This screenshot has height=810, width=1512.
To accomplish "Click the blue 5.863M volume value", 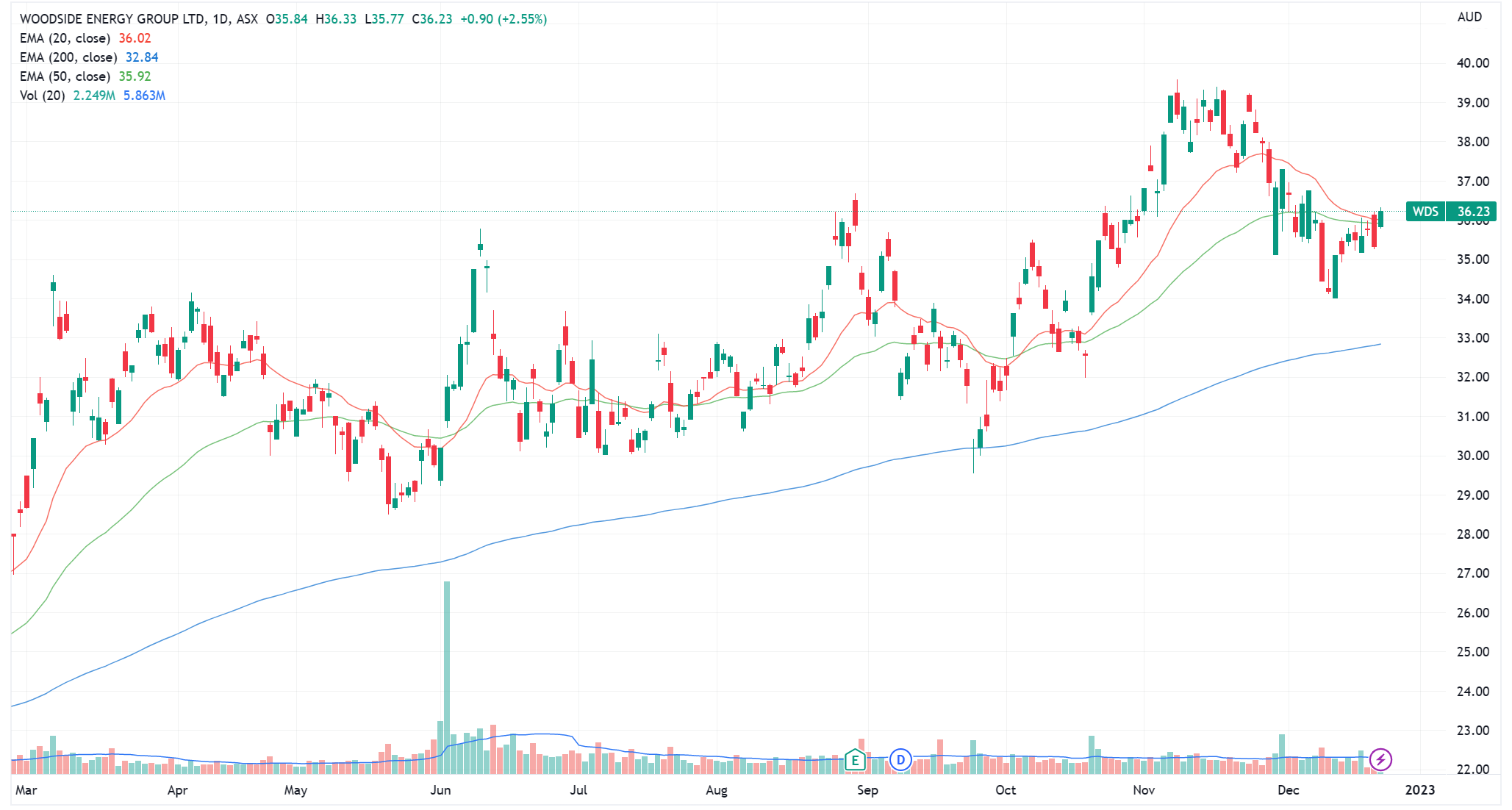I will click(144, 96).
